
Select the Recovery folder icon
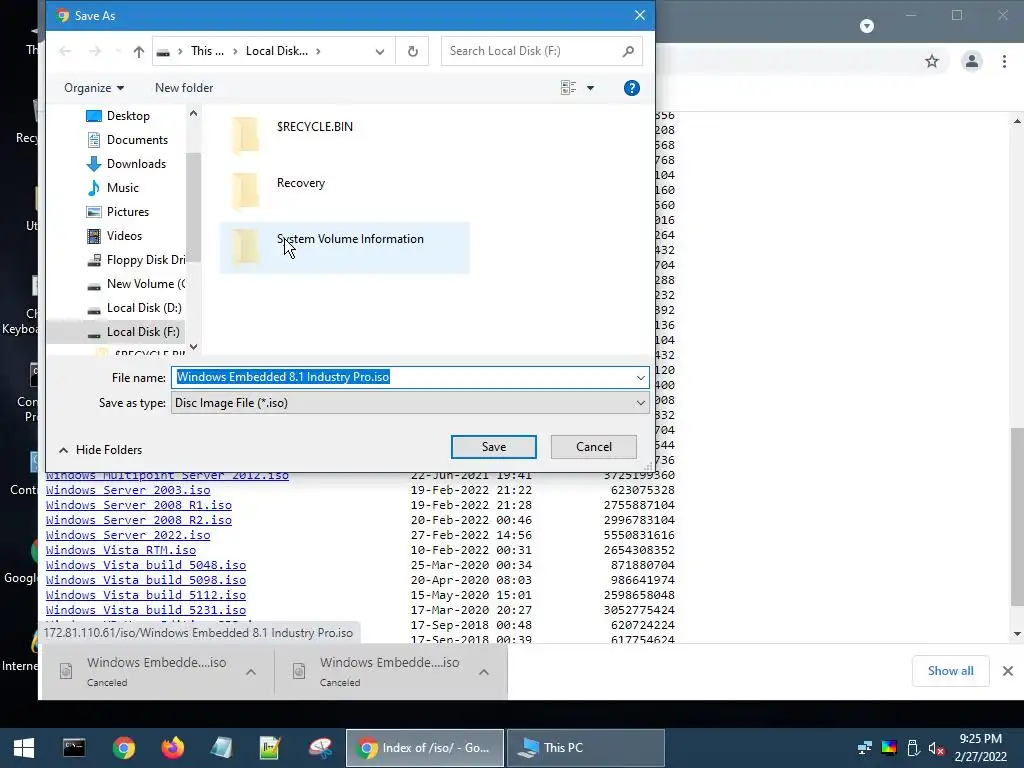pyautogui.click(x=246, y=191)
